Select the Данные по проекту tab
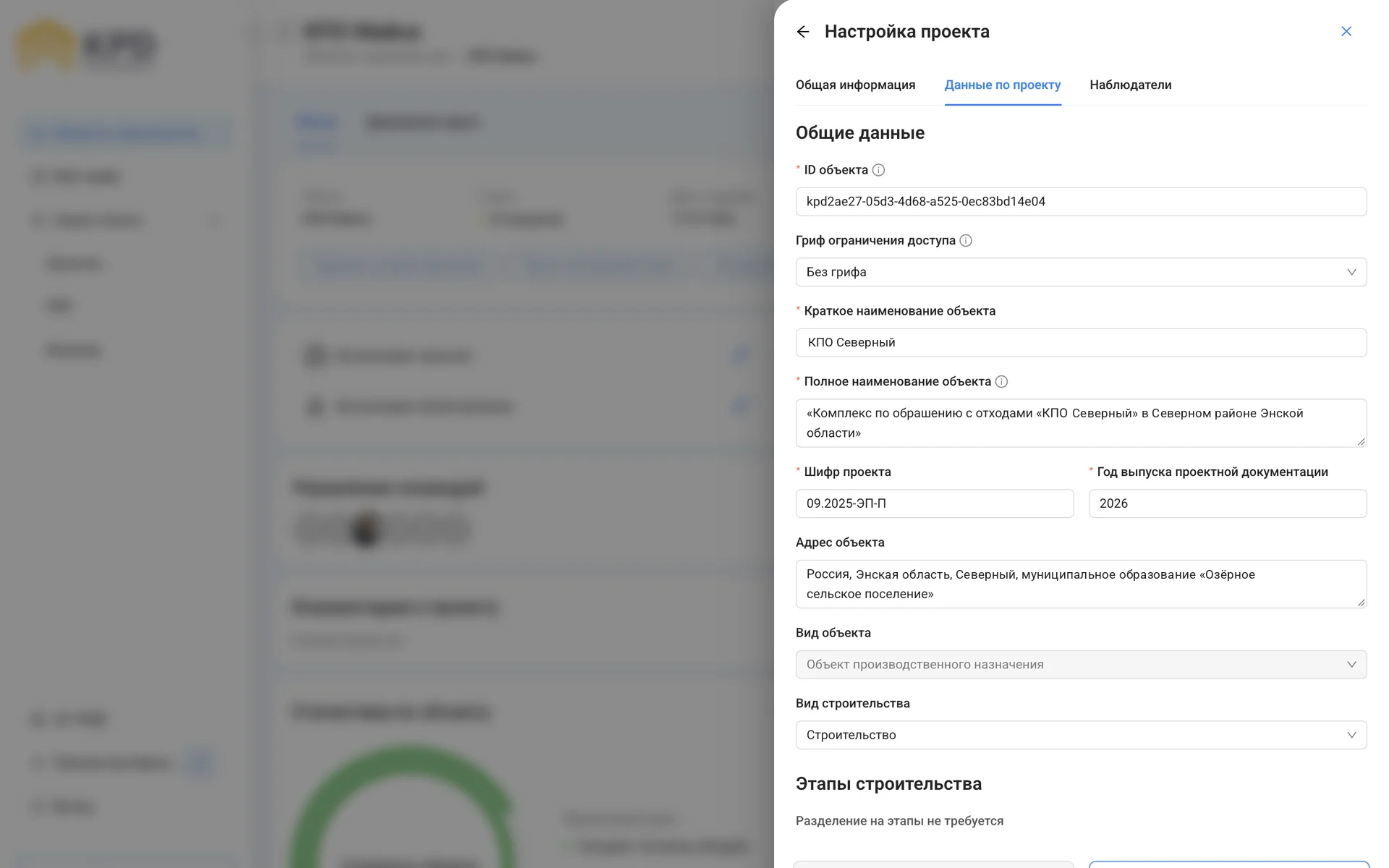 1003,85
